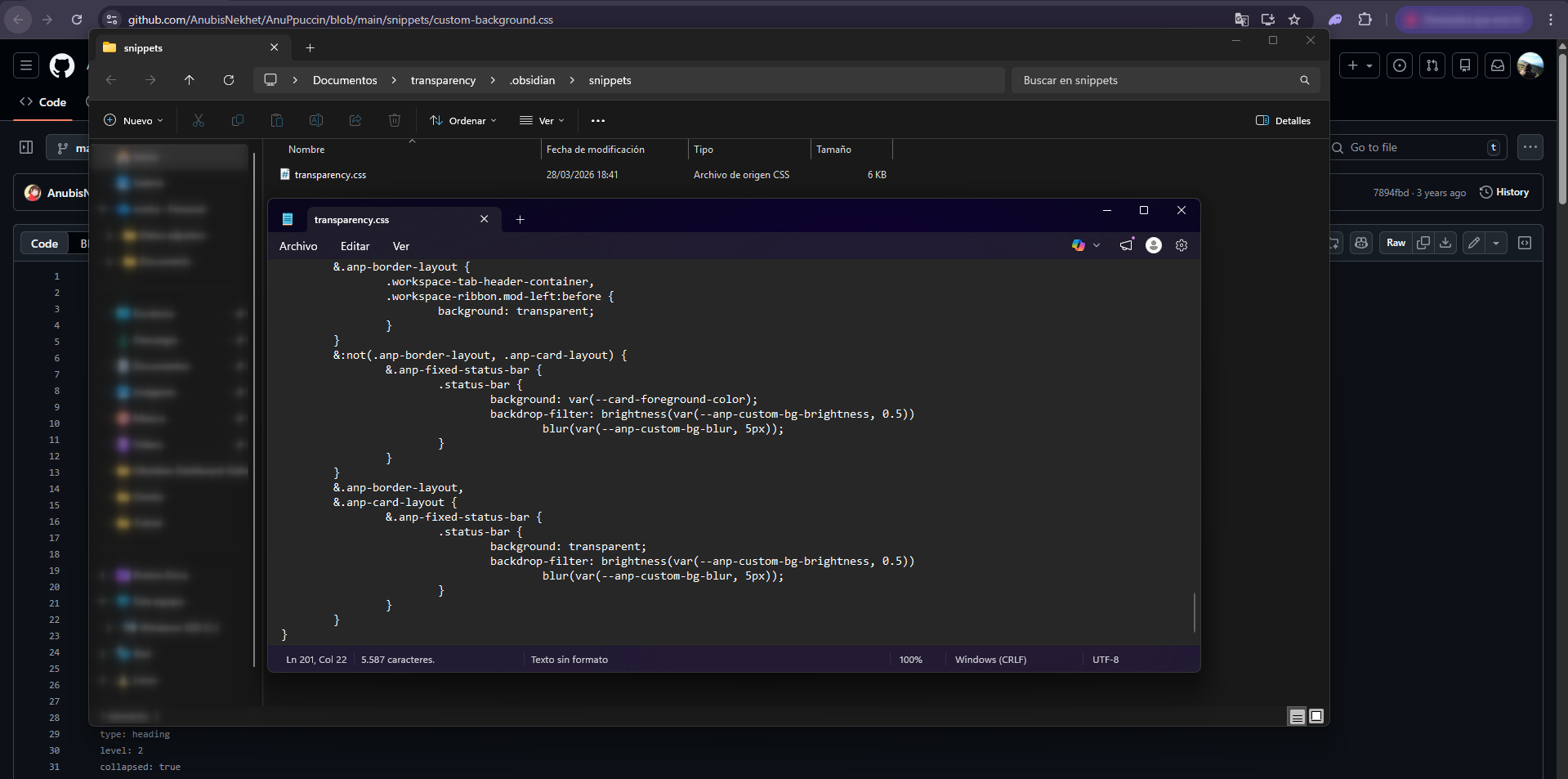Click the Raw button on GitHub
Screen dimensions: 1568x779
pyautogui.click(x=1396, y=243)
